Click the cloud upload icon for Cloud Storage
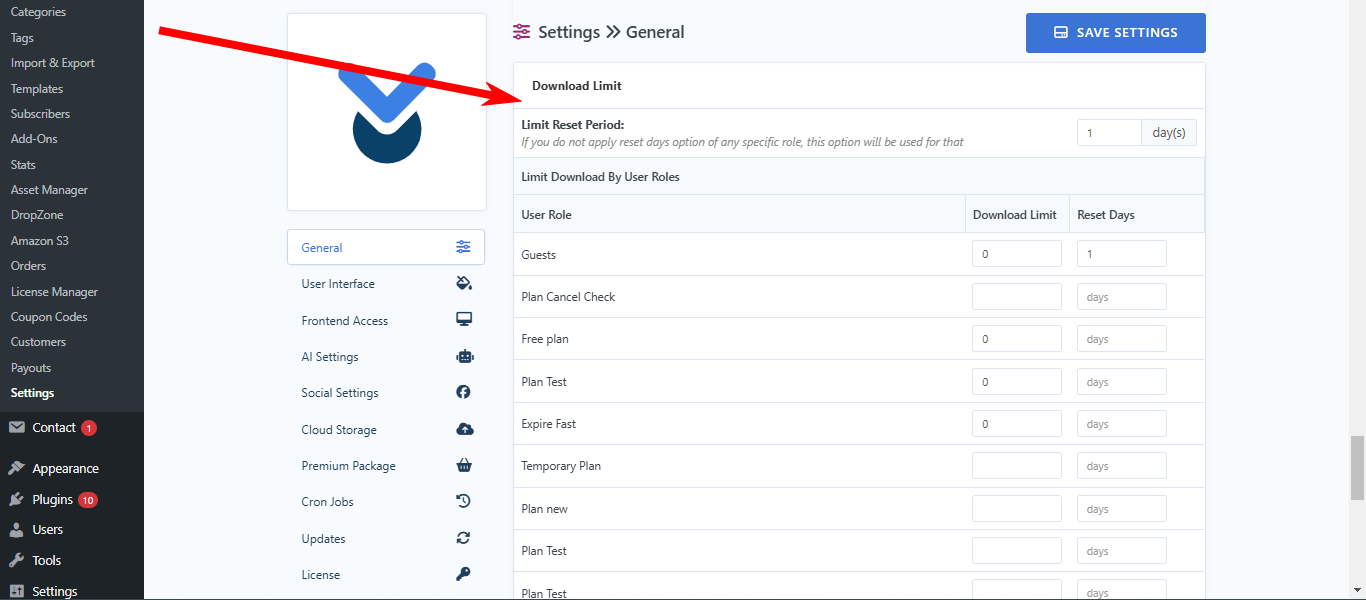This screenshot has height=600, width=1366. [x=464, y=429]
